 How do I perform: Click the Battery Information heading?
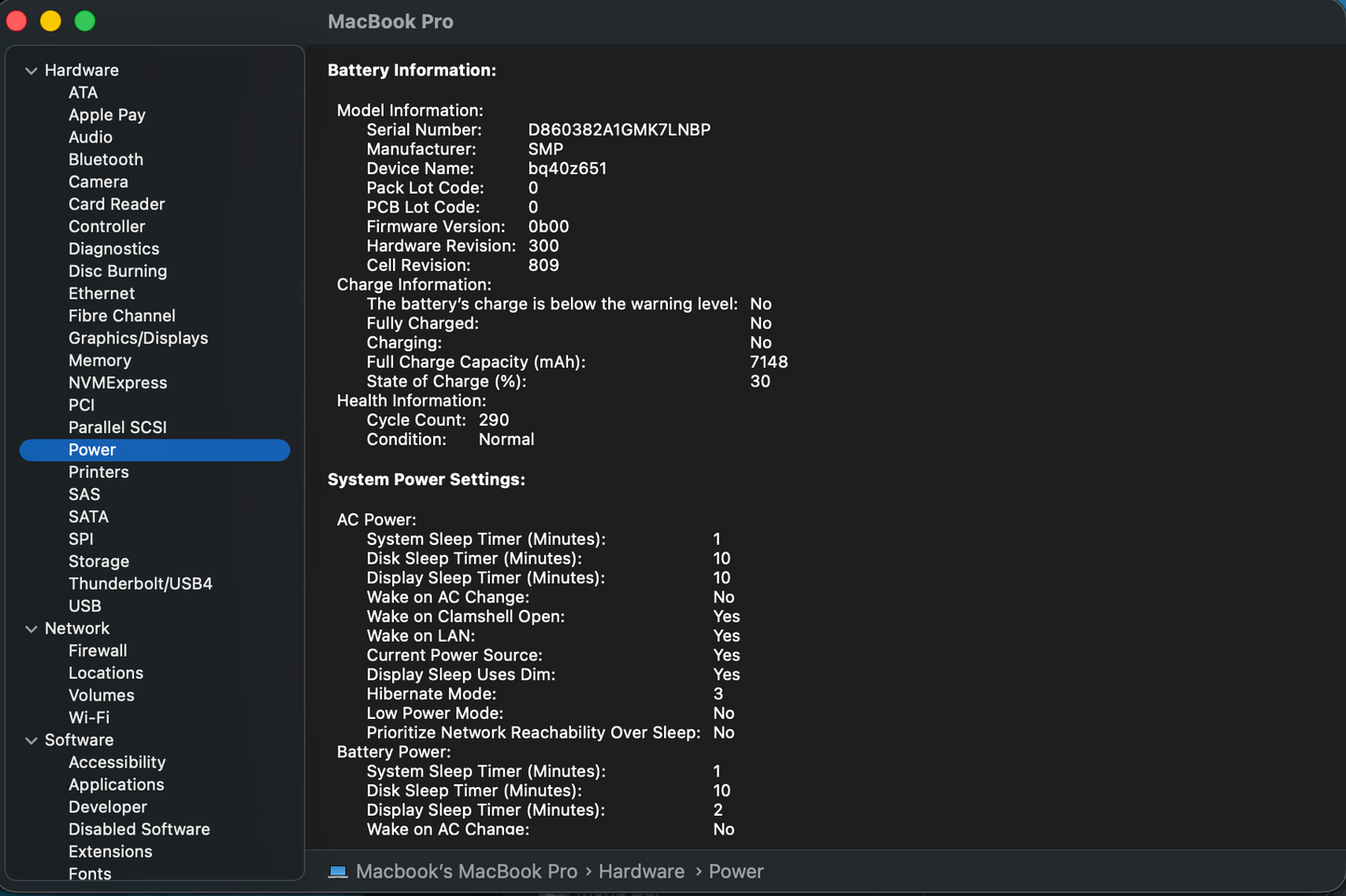412,70
